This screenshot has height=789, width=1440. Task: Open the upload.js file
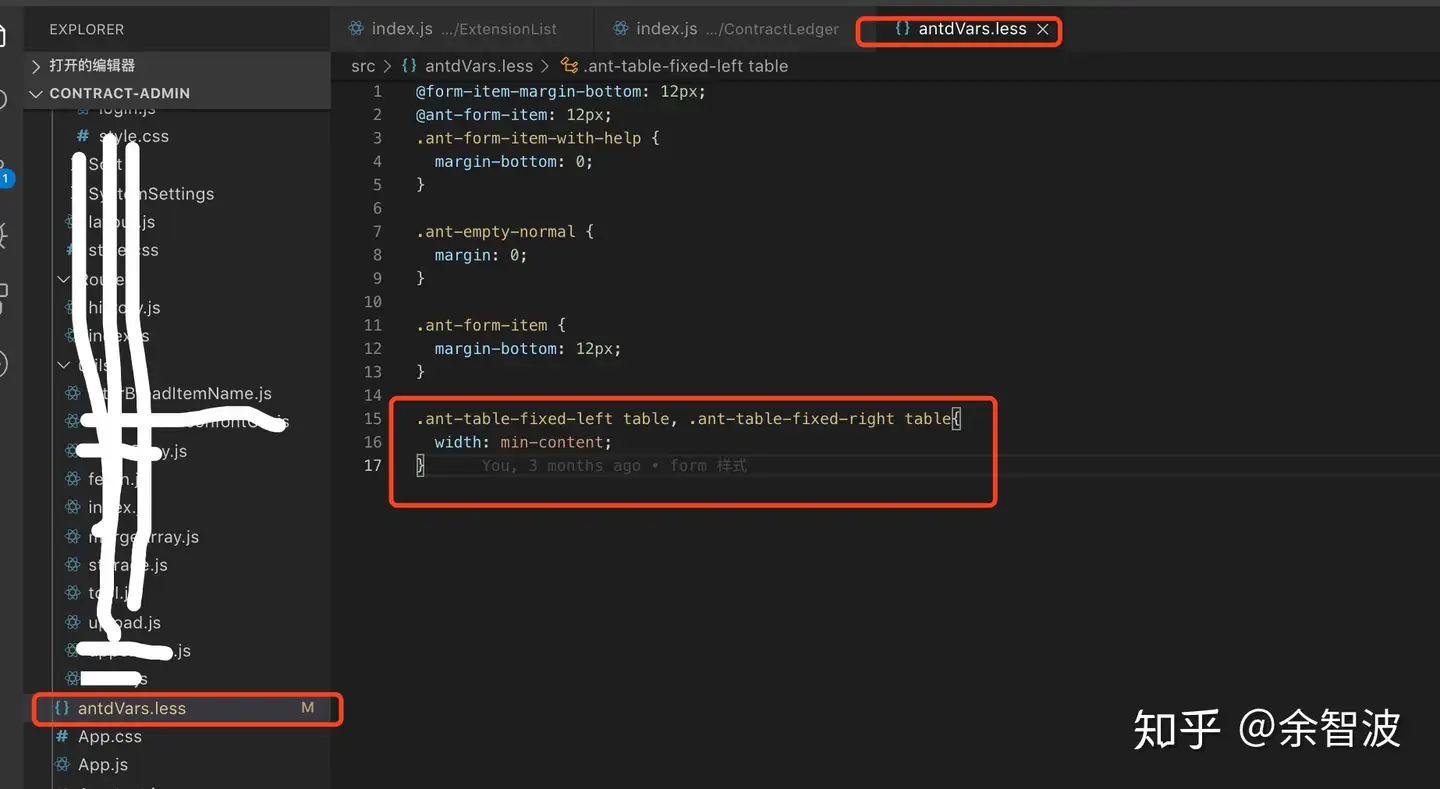tap(124, 622)
